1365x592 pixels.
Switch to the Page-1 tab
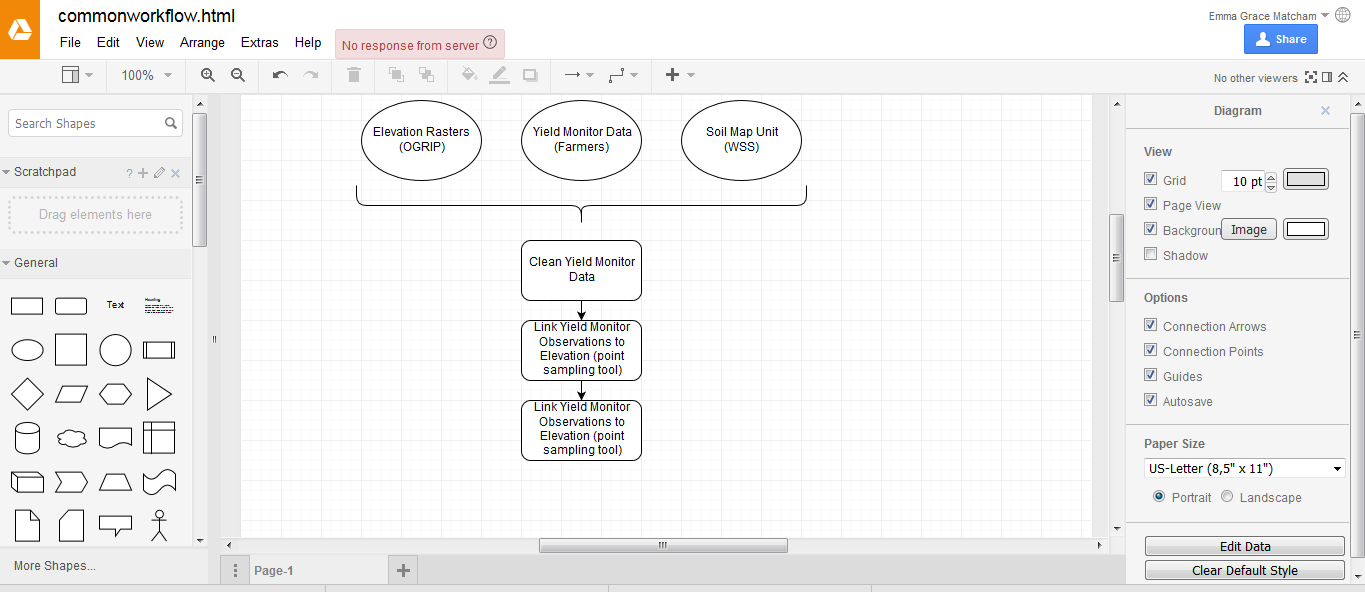274,571
